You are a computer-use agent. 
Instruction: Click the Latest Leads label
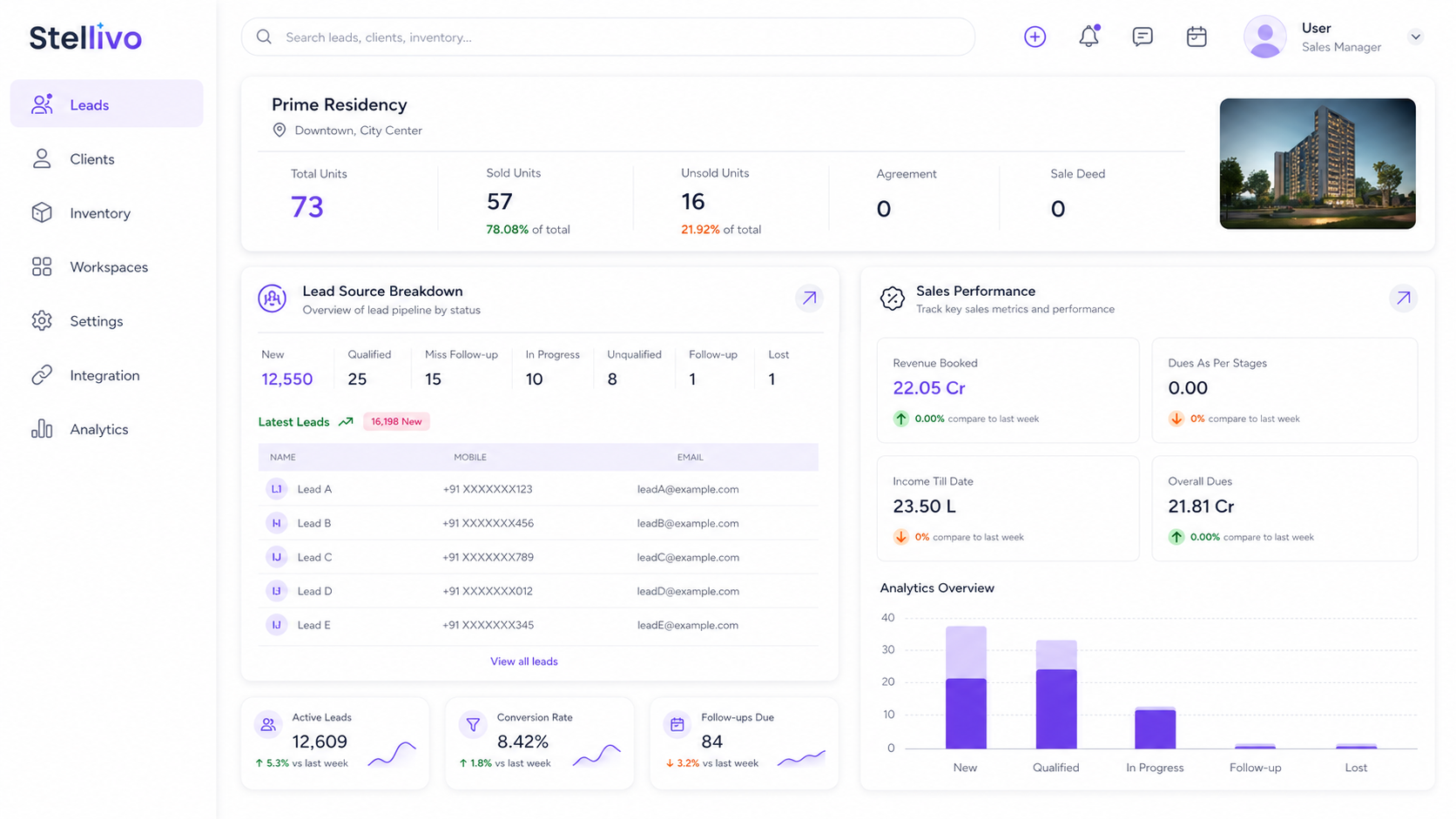click(293, 421)
